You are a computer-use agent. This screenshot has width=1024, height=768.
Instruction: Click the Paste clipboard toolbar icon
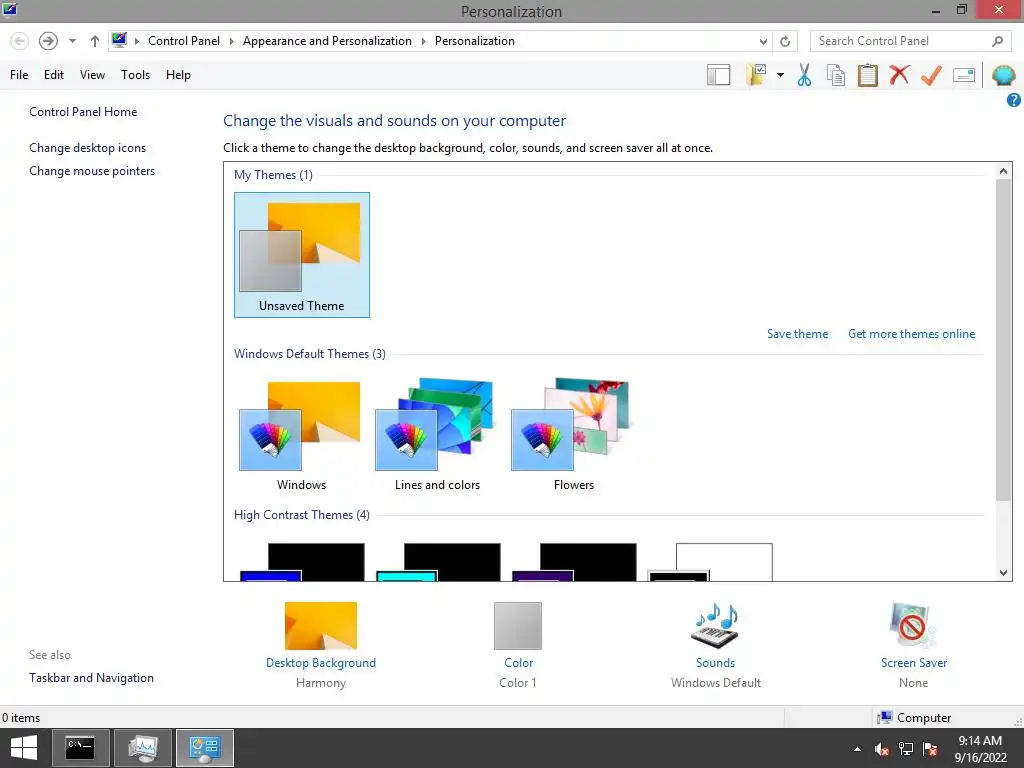(867, 75)
